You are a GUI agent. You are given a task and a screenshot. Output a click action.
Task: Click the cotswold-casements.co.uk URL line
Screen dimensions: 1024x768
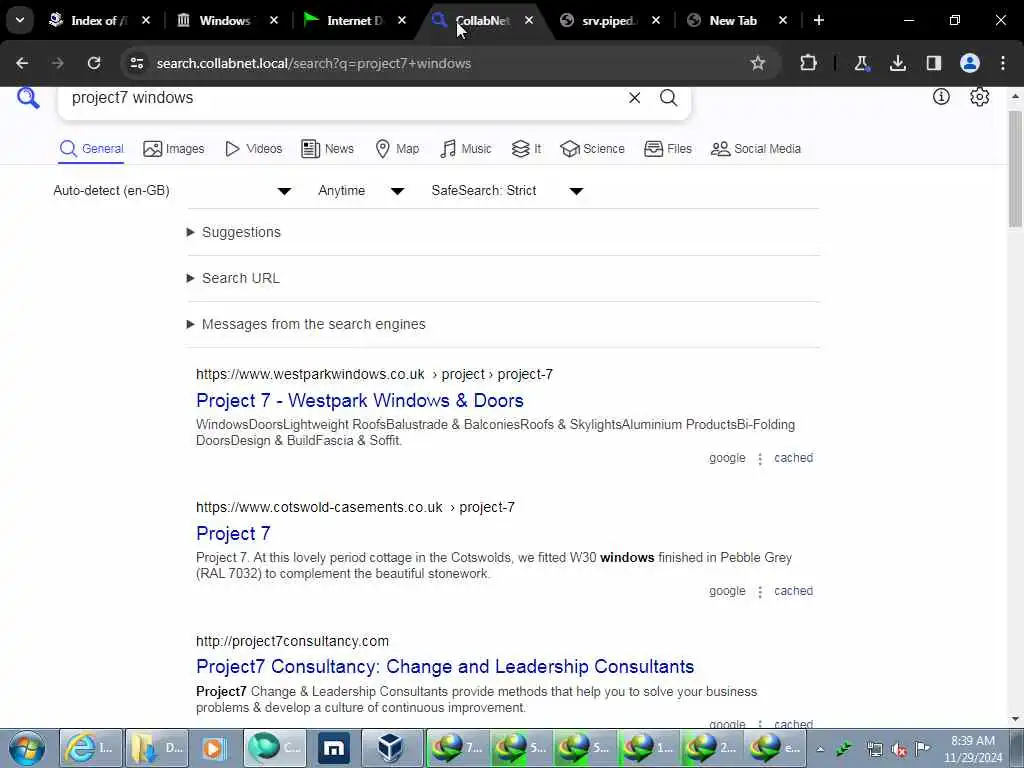355,507
